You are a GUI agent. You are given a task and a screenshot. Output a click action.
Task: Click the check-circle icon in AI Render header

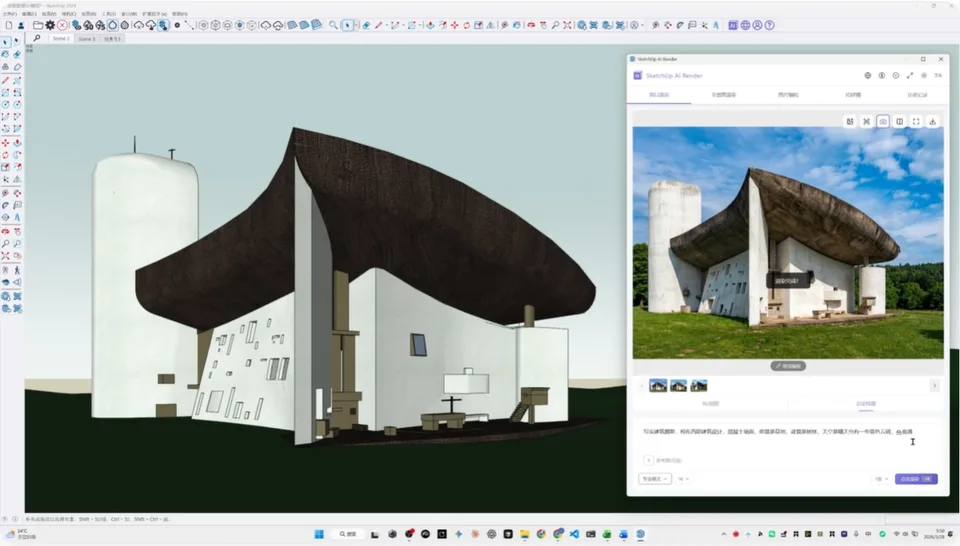896,75
